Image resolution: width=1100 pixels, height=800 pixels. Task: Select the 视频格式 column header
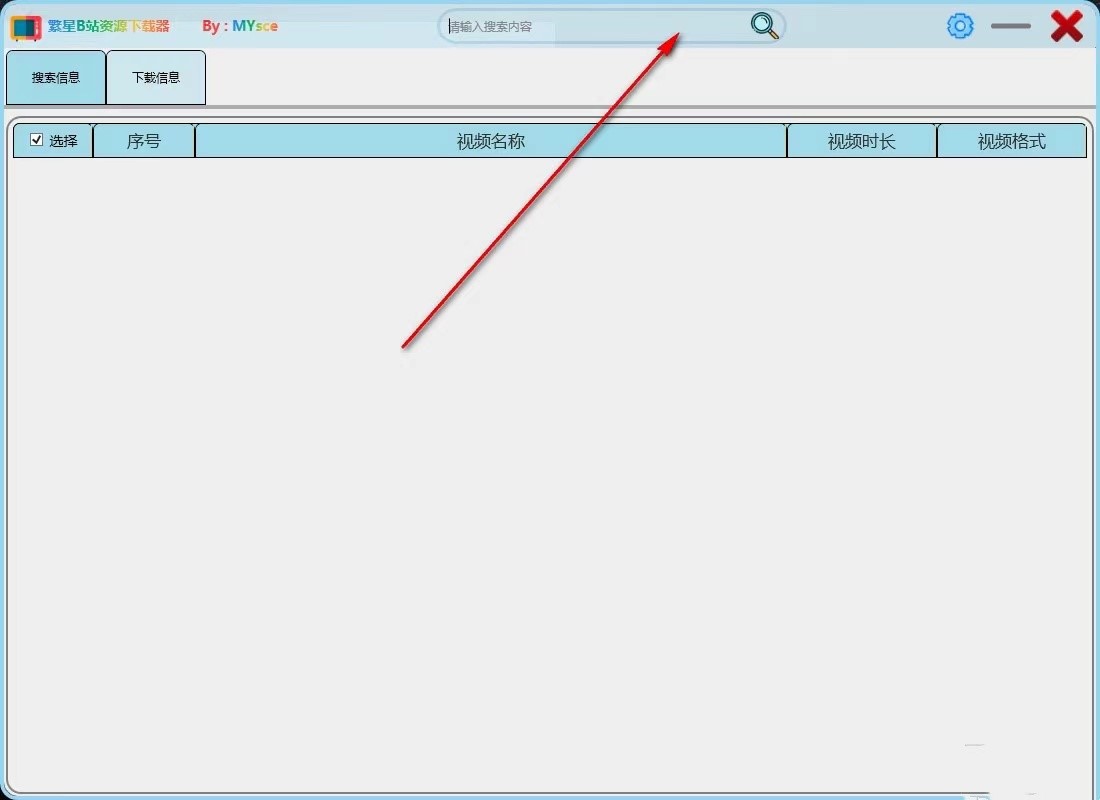[1011, 141]
